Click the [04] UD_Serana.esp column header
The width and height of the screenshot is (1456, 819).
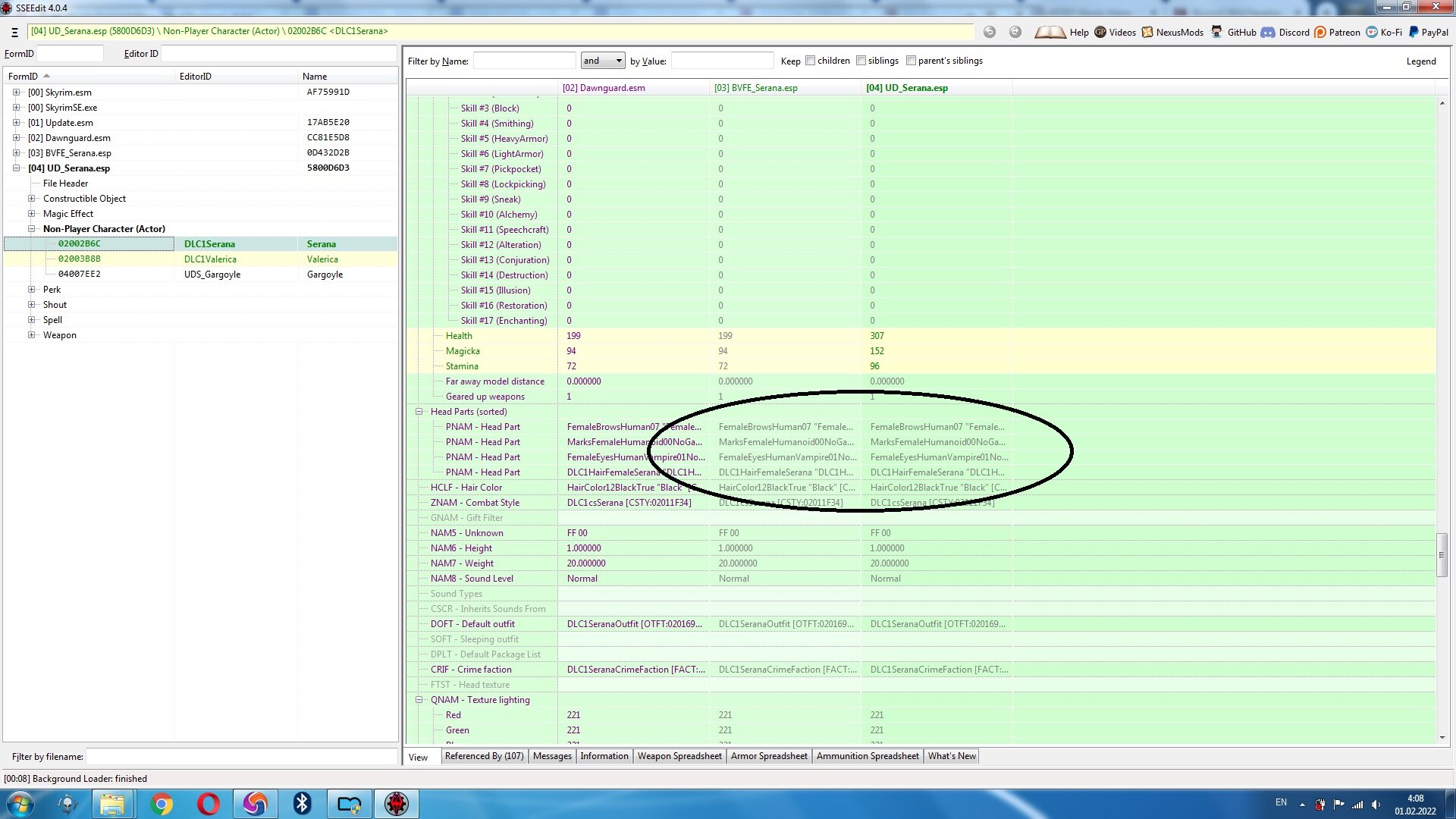[937, 88]
